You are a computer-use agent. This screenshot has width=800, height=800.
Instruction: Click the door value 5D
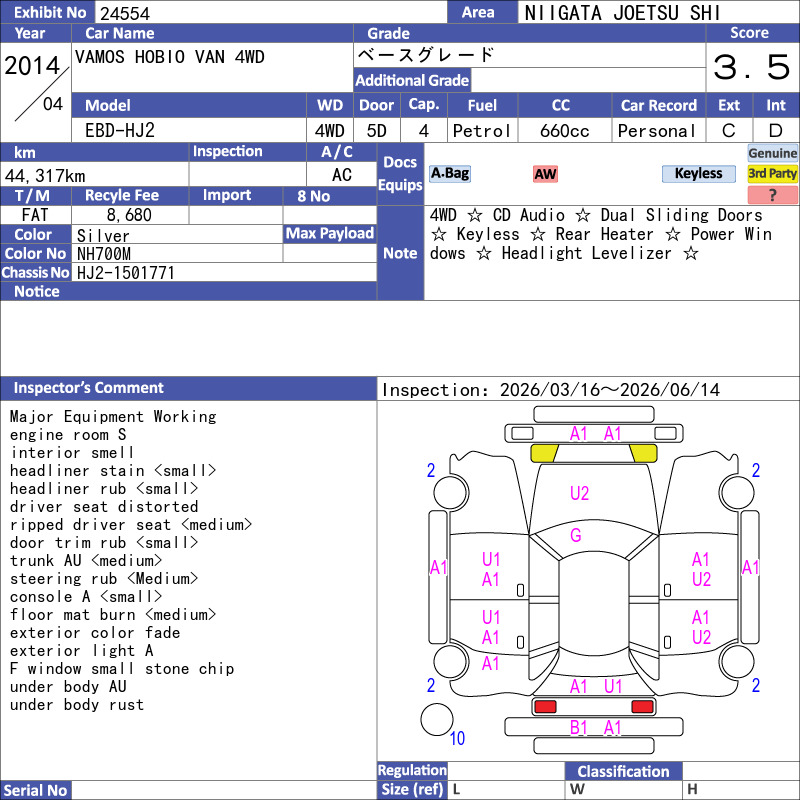[377, 131]
